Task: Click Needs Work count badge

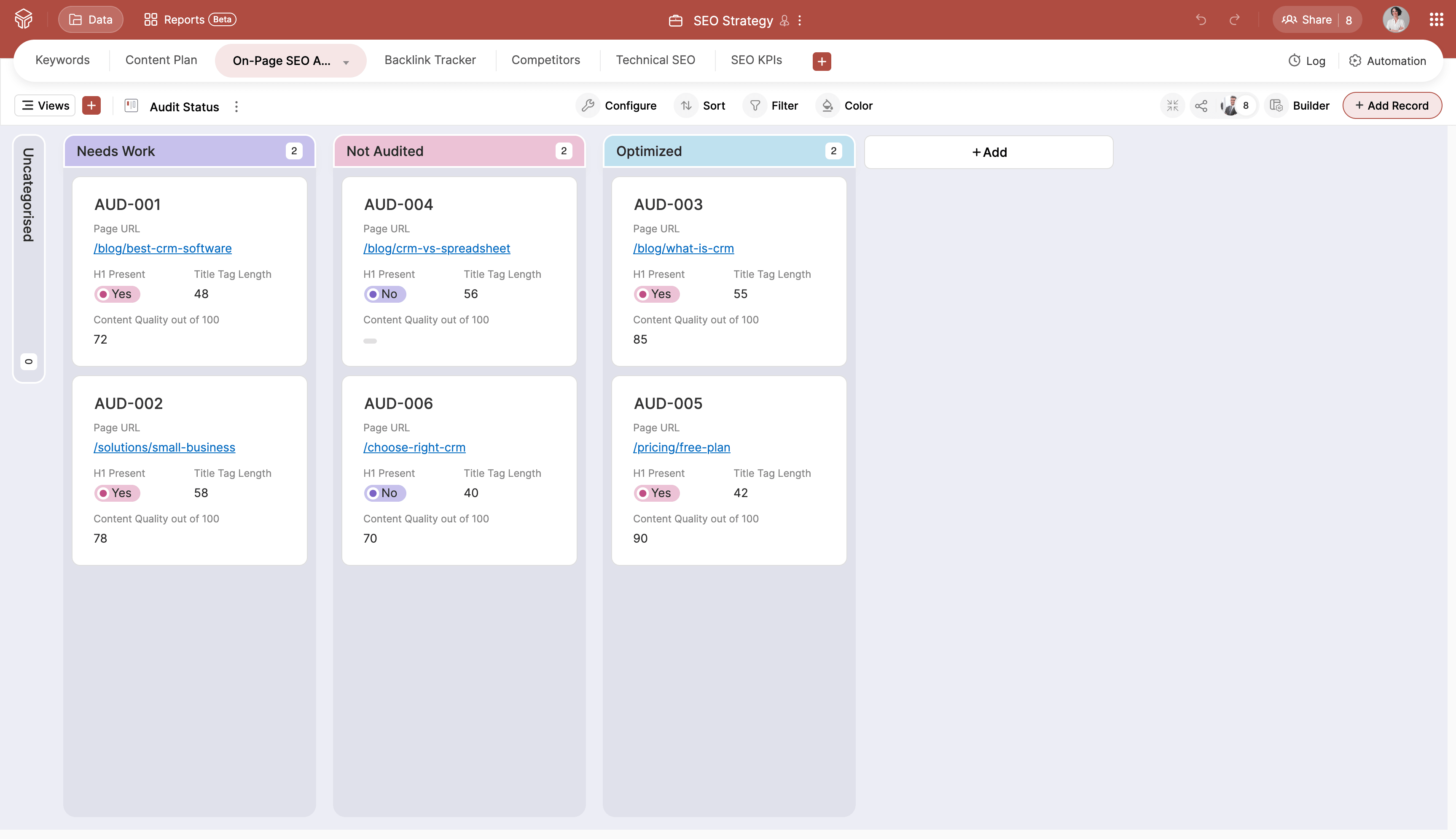Action: (x=294, y=151)
